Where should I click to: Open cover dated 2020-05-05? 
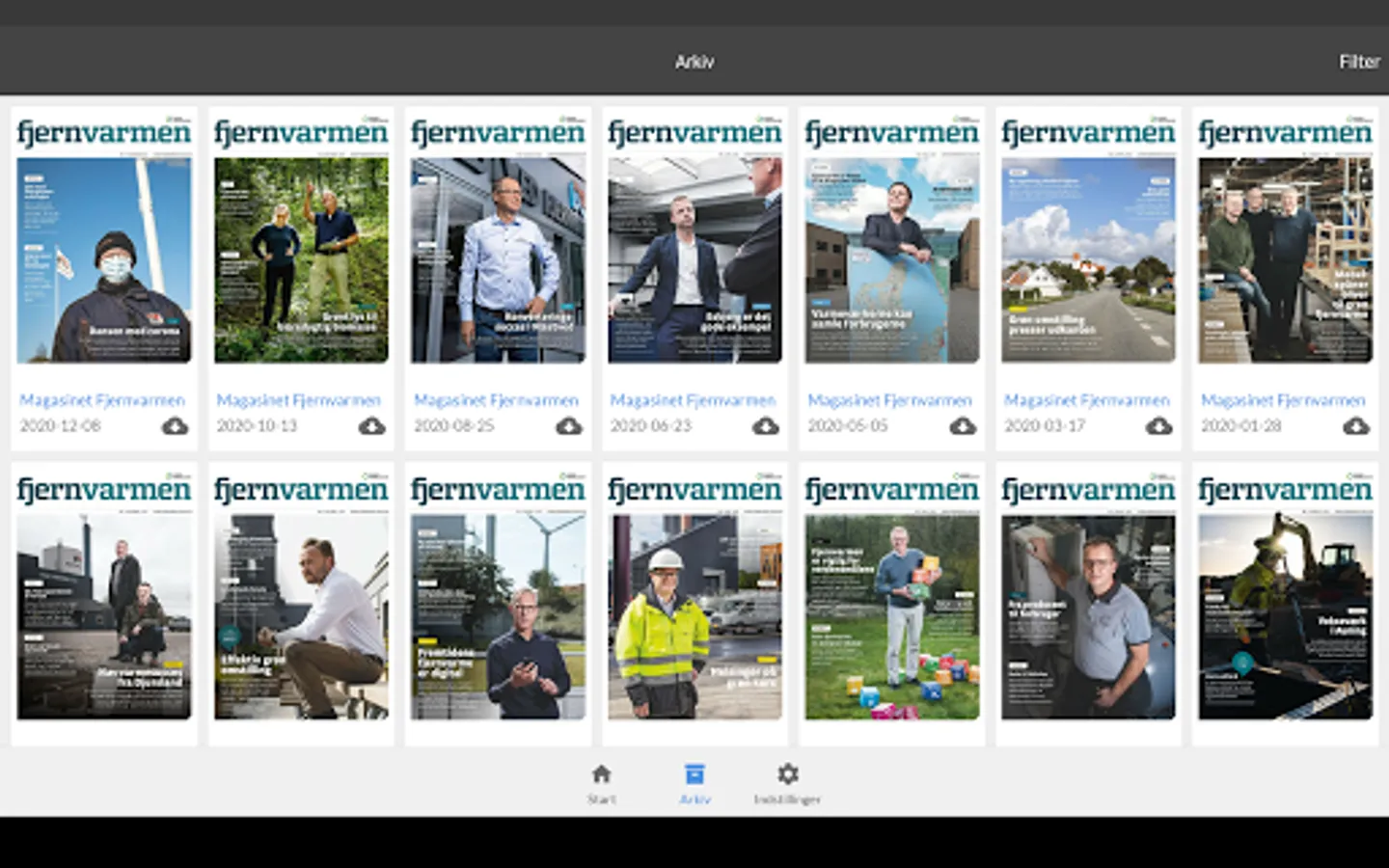[892, 240]
